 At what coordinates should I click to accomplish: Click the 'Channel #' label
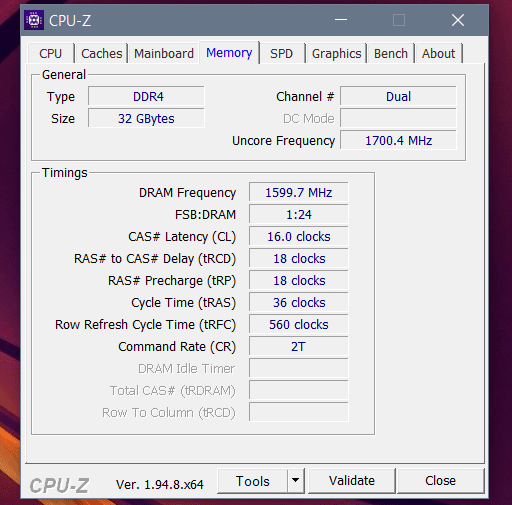[305, 97]
